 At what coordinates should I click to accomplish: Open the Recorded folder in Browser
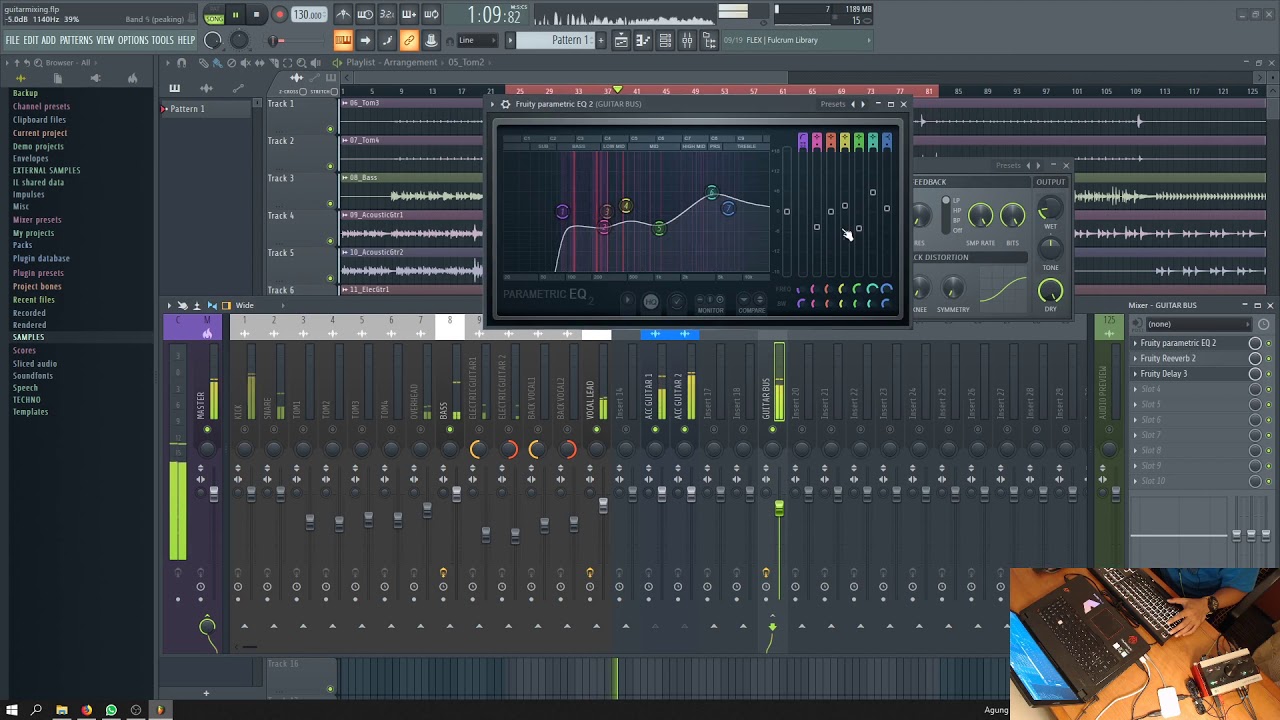pos(29,313)
